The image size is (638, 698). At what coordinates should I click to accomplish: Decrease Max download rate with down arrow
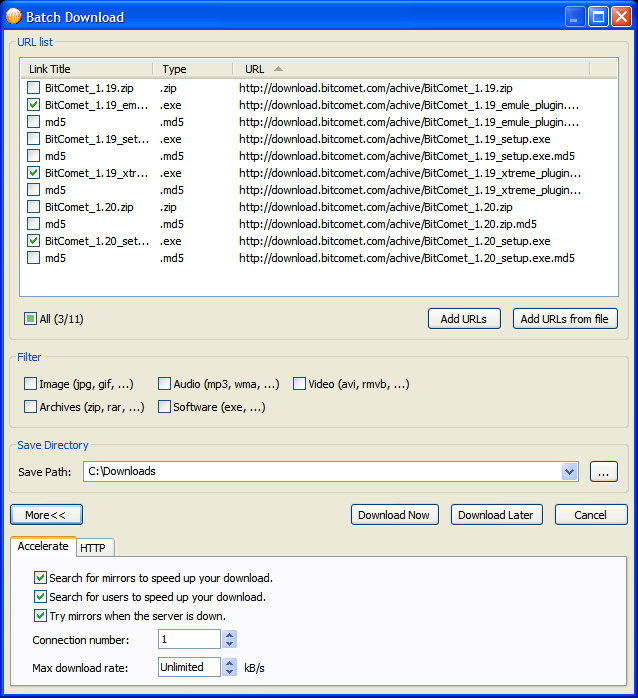229,671
